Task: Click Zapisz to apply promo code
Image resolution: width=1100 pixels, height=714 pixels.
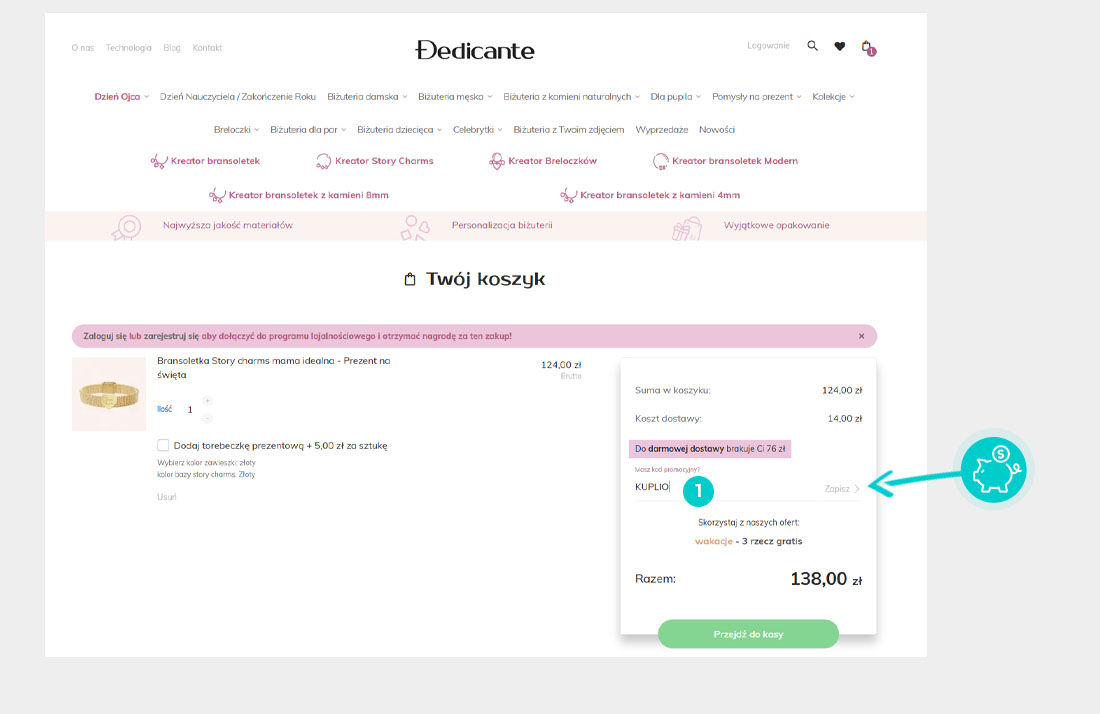Action: point(842,489)
